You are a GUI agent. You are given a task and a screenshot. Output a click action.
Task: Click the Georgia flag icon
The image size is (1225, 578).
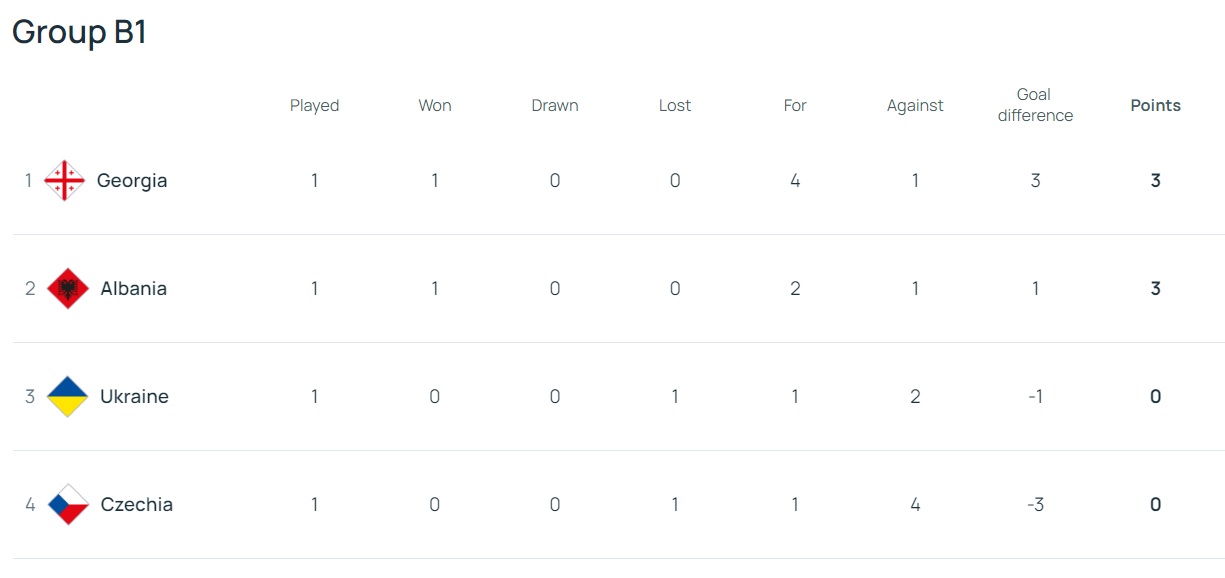point(65,181)
